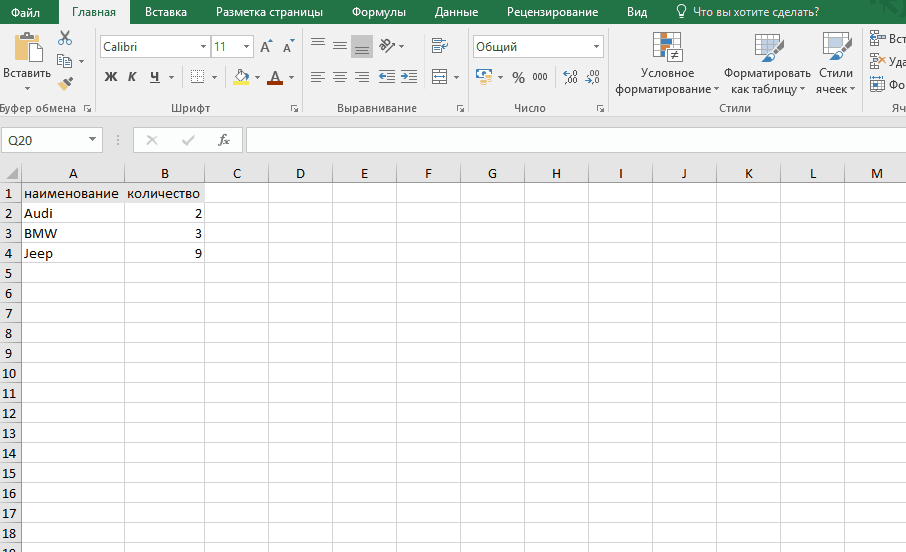Click Merge and Center icon
The image size is (906, 552).
(x=440, y=77)
